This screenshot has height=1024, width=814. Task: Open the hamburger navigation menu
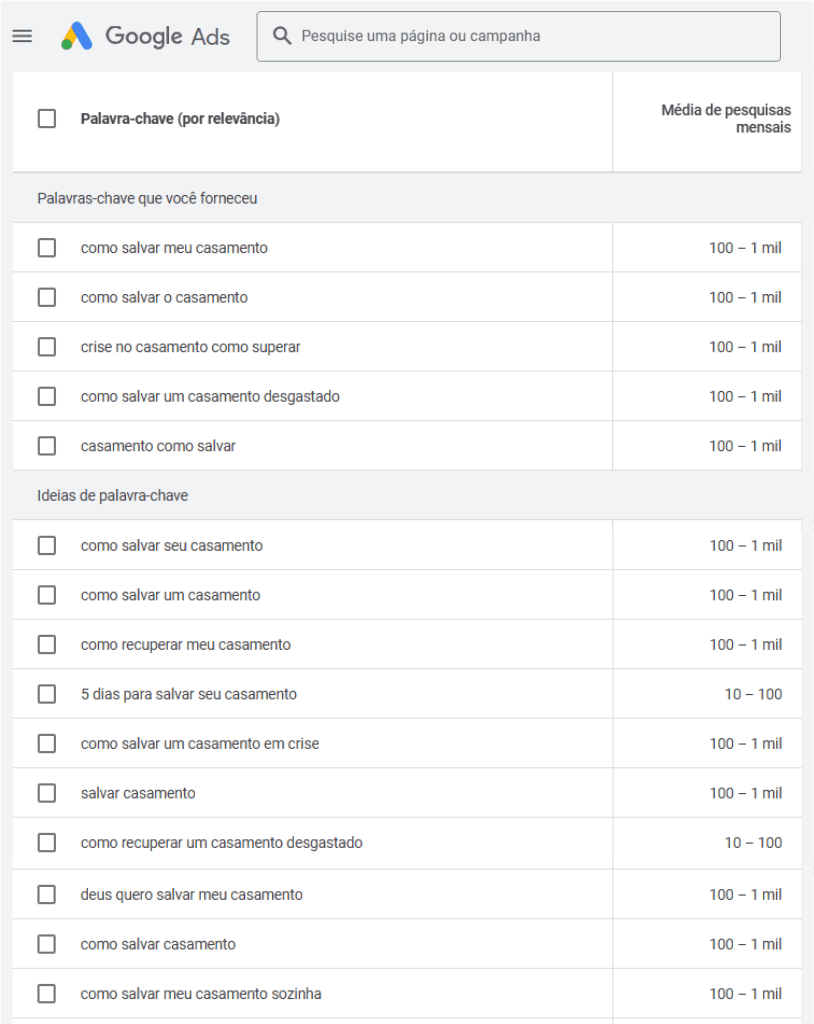(22, 36)
